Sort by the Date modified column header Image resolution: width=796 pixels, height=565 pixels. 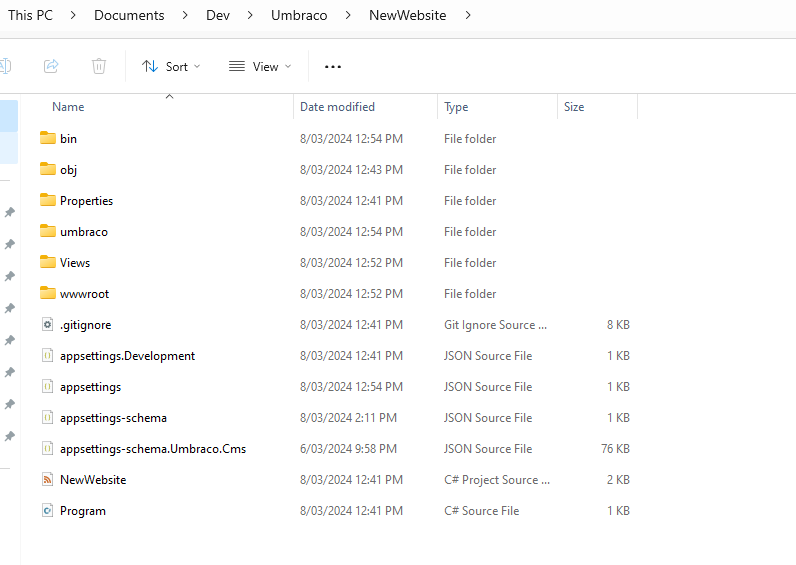337,107
